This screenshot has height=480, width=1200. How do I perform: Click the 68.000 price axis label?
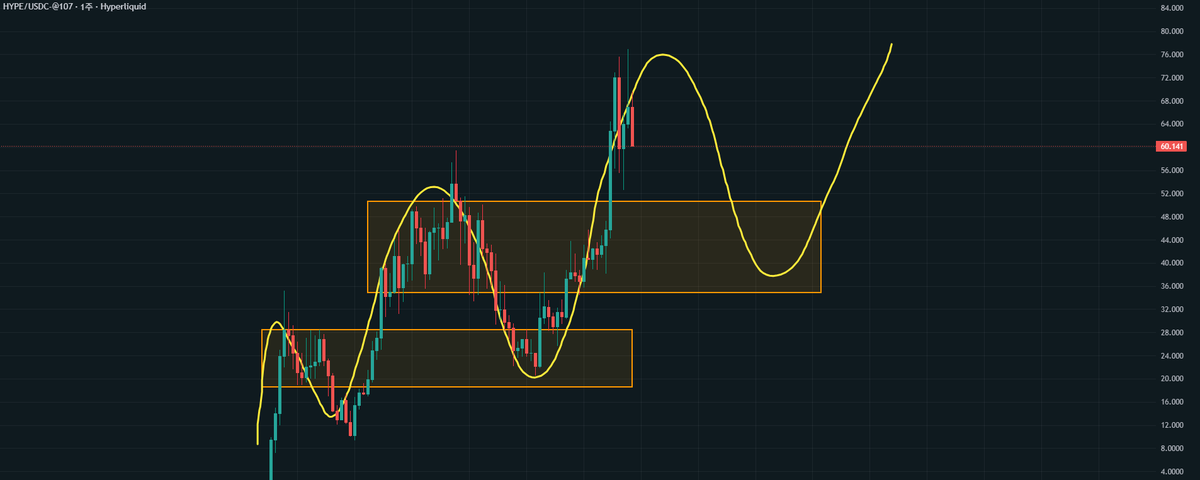pos(1172,101)
